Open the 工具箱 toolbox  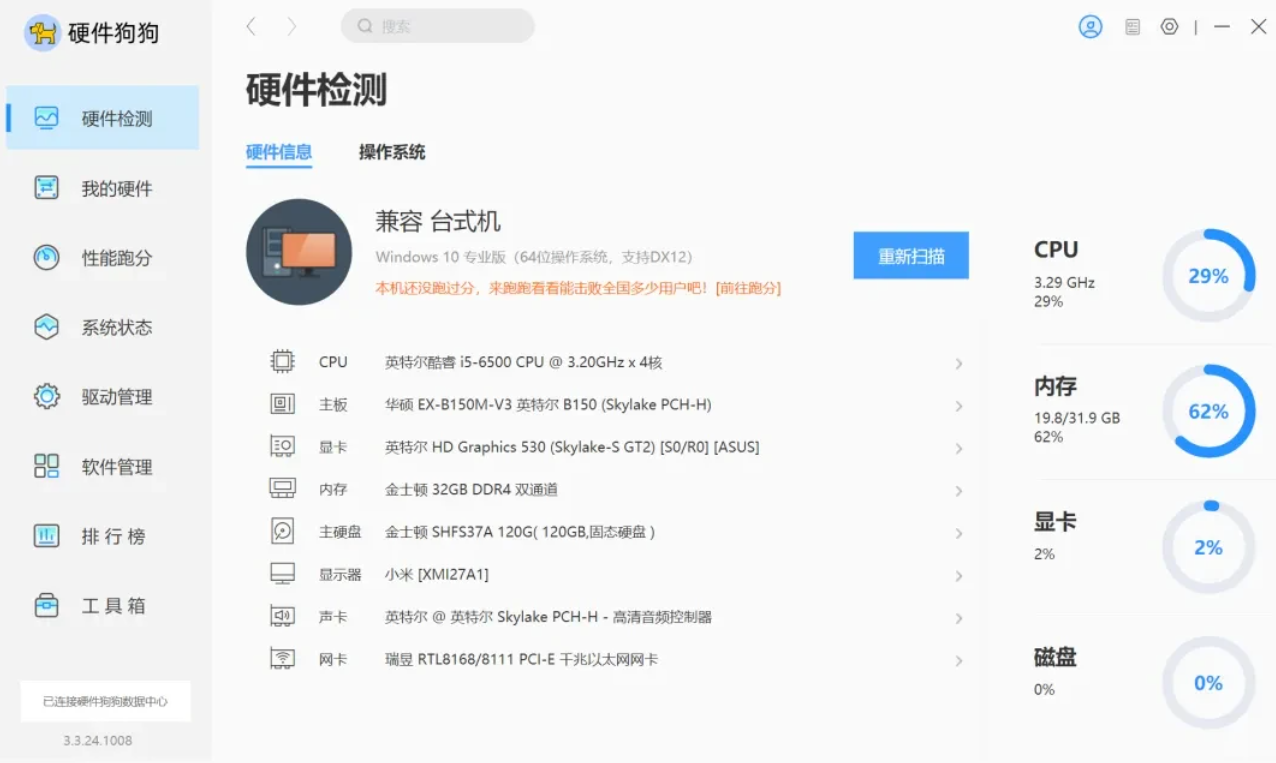[x=100, y=606]
